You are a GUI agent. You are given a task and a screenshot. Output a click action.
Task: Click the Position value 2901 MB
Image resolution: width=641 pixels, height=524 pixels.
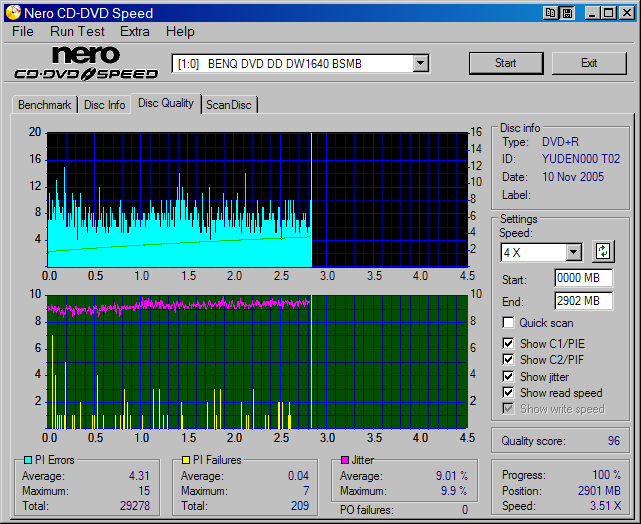599,490
